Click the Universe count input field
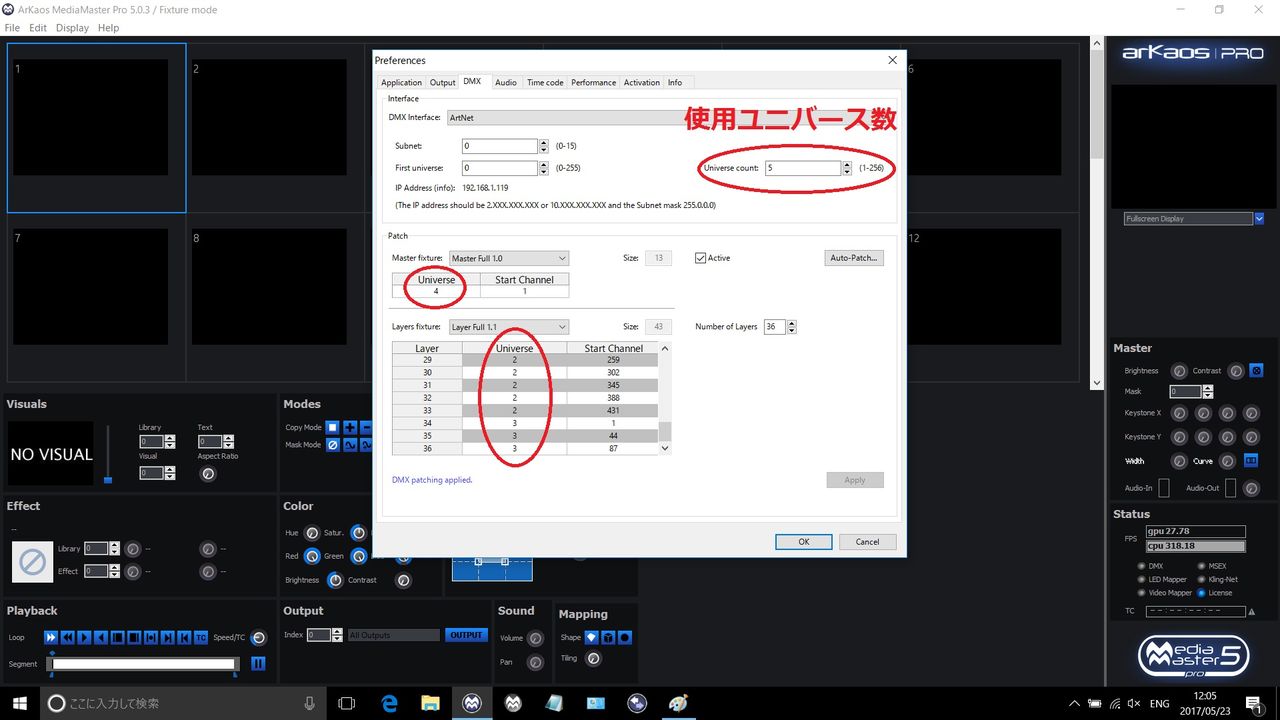Viewport: 1280px width, 720px height. pos(802,168)
